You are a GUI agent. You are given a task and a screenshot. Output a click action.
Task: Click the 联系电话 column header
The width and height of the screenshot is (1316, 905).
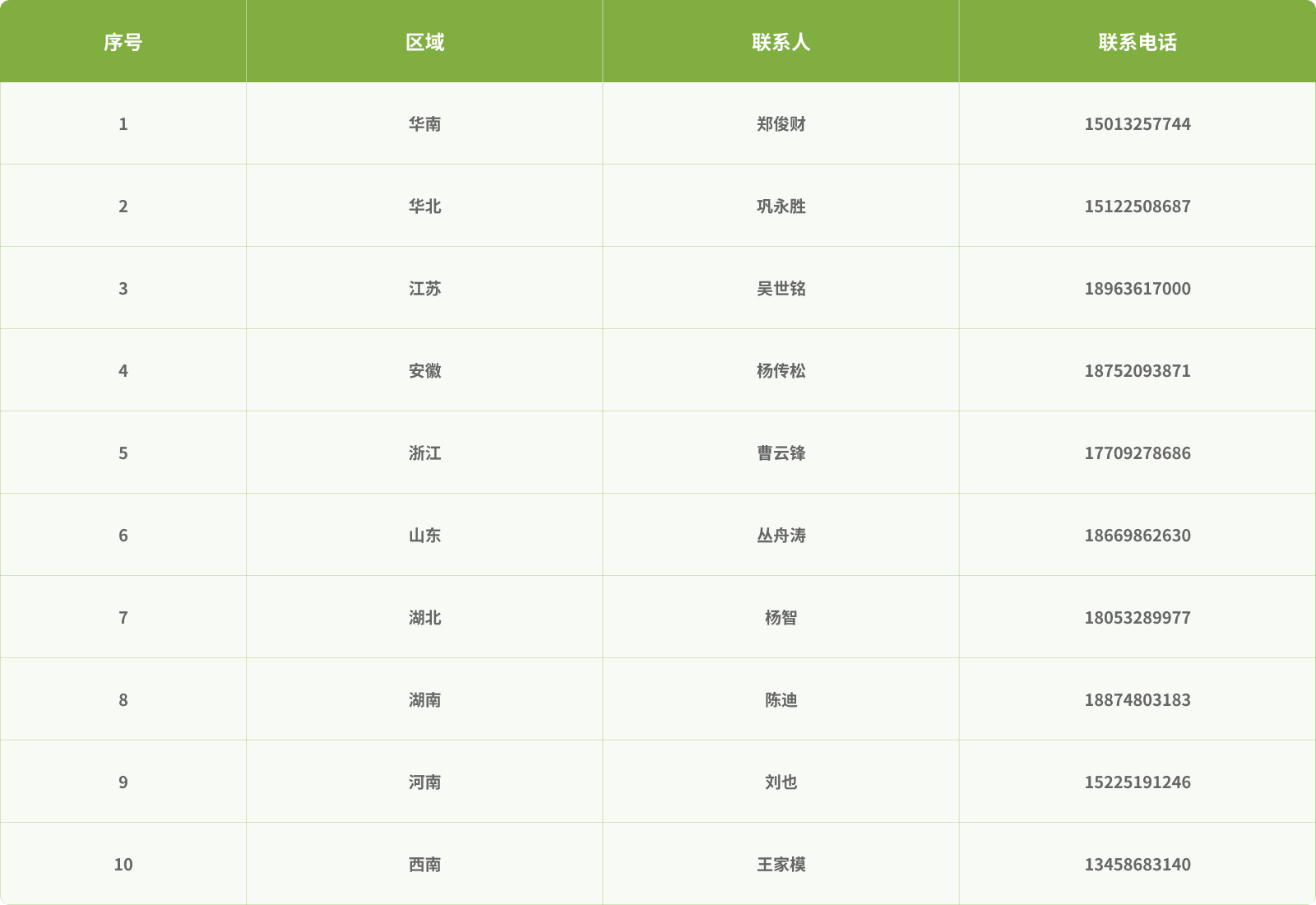1137,42
